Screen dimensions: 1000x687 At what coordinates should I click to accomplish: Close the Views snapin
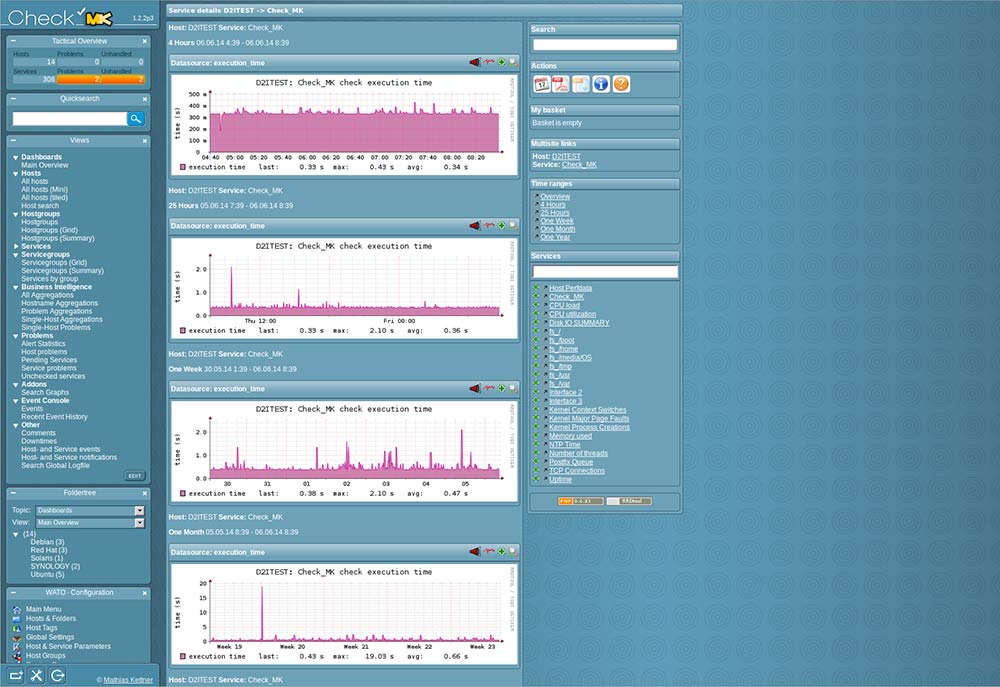coord(145,141)
